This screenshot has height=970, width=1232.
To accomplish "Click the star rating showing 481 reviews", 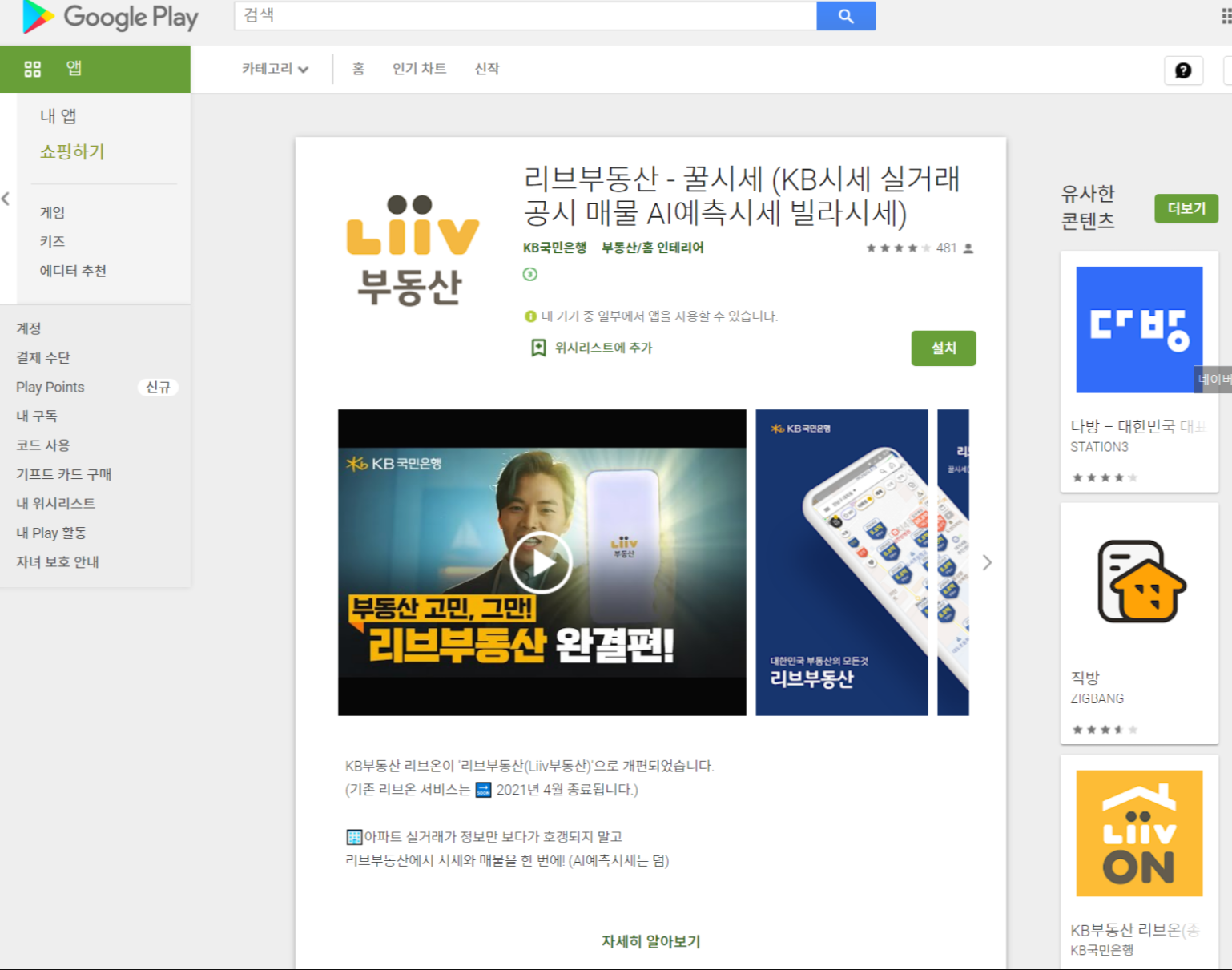I will [899, 248].
